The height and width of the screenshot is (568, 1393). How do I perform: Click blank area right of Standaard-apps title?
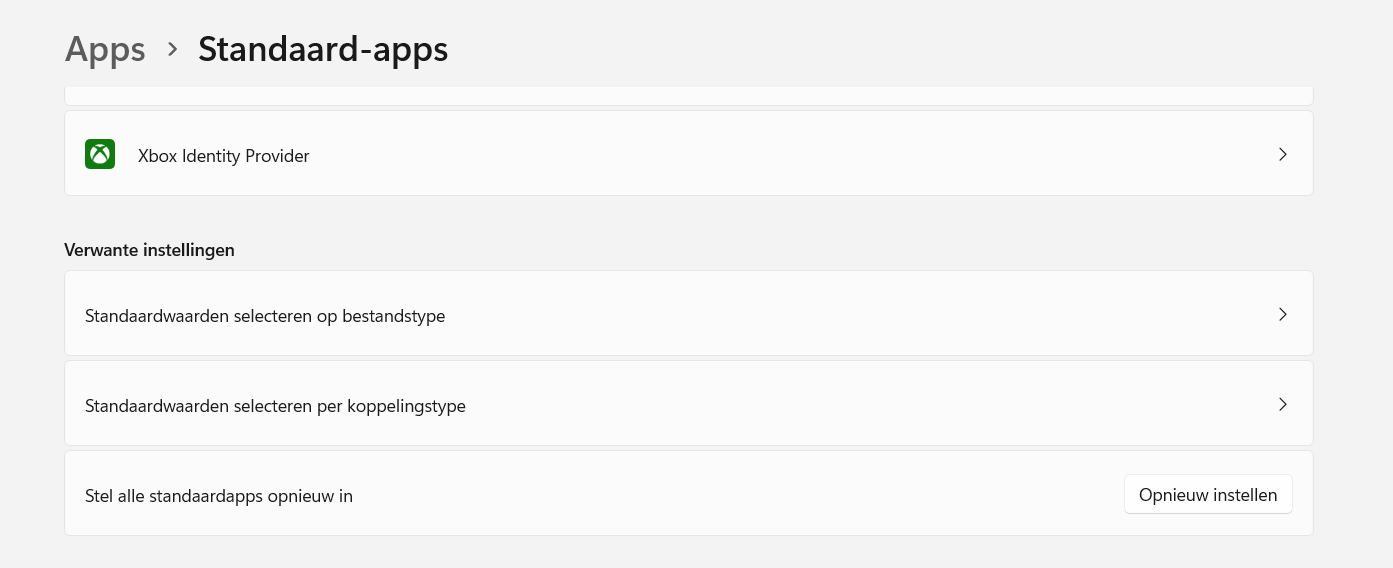point(850,49)
